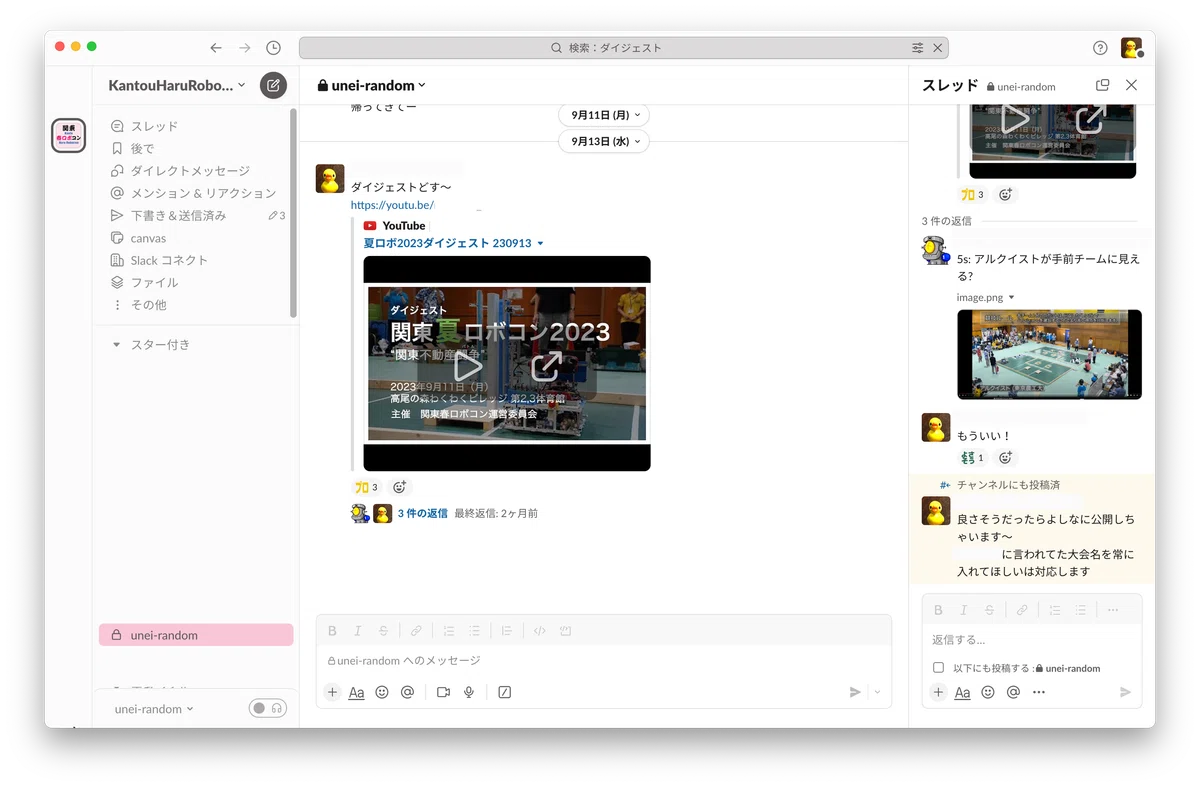Record an audio clip with the microphone
Screen dimensions: 1200x787
coord(468,692)
